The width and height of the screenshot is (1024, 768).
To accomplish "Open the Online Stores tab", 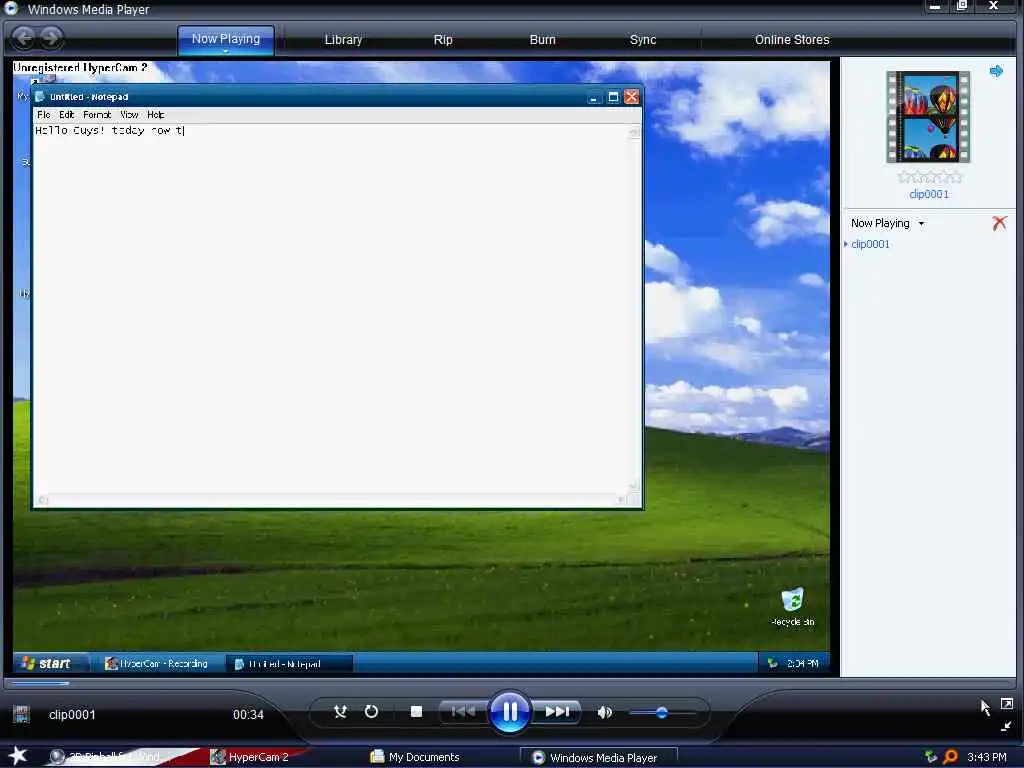I will (792, 40).
